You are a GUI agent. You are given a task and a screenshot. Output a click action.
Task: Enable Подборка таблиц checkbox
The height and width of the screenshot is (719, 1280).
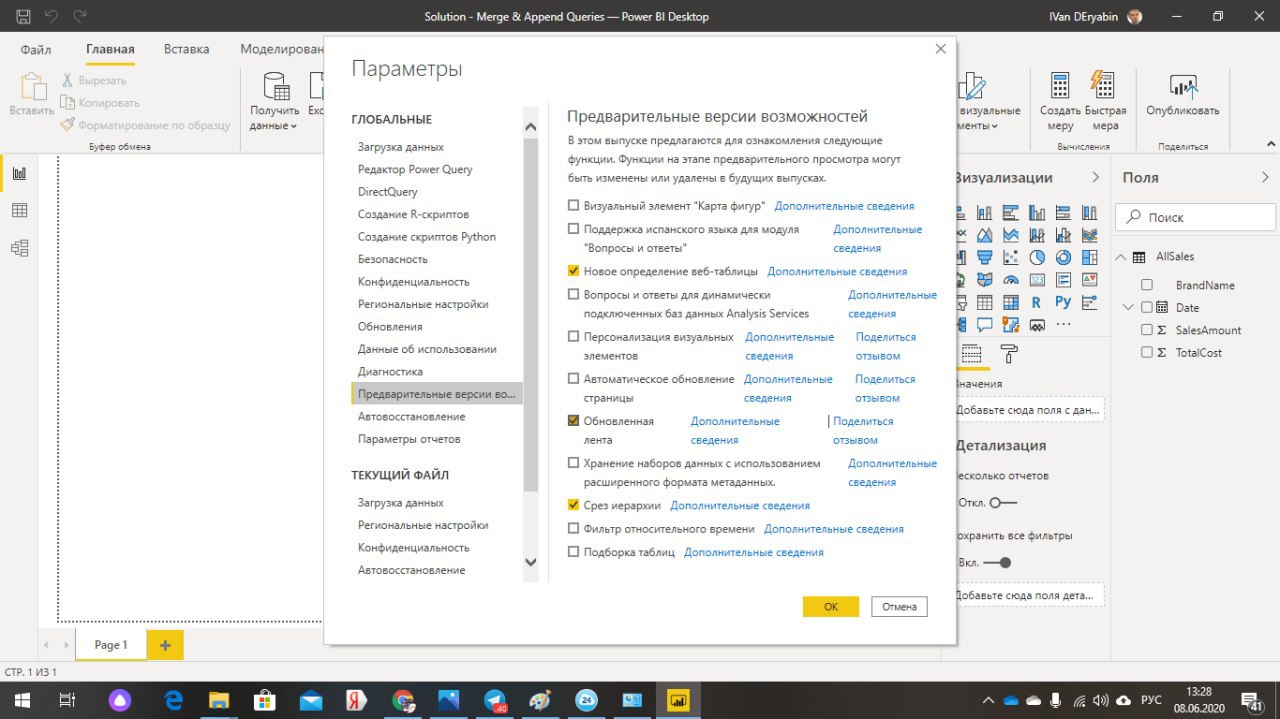pos(573,552)
